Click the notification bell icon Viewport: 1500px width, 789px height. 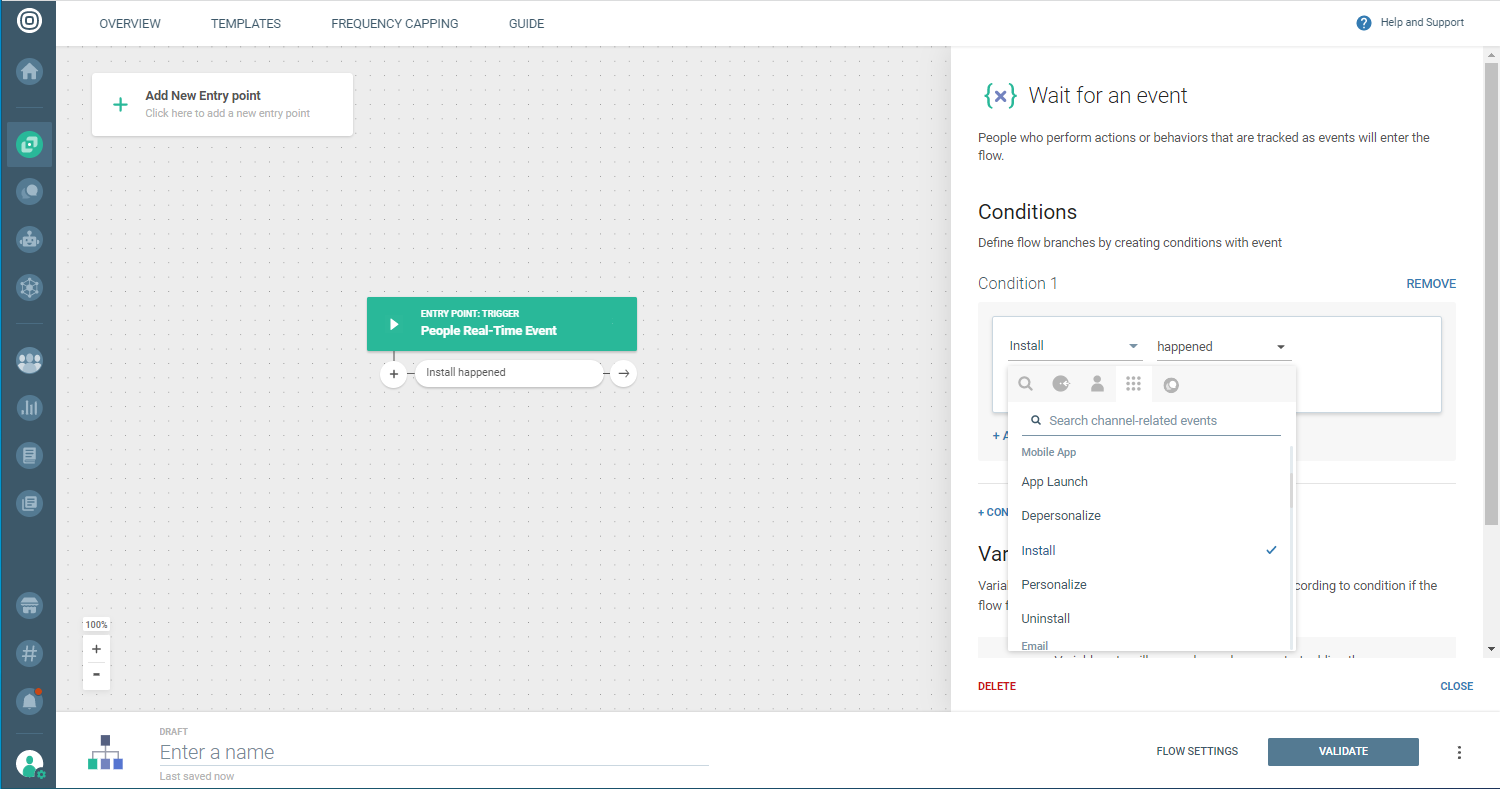[29, 702]
